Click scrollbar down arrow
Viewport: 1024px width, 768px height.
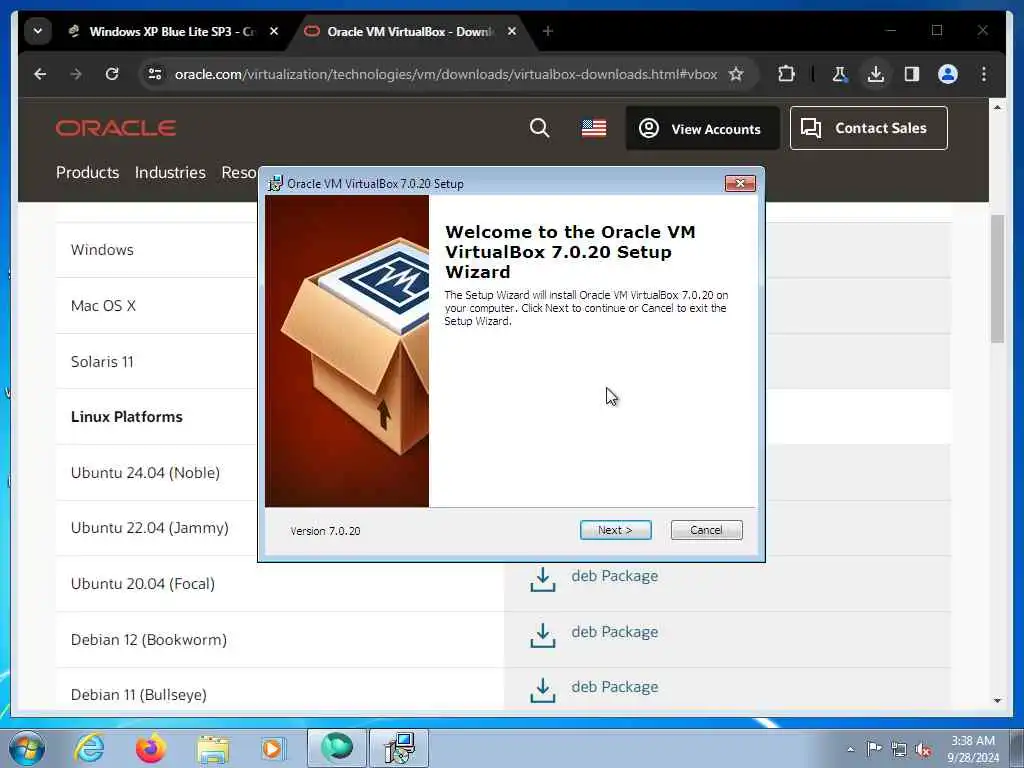997,701
